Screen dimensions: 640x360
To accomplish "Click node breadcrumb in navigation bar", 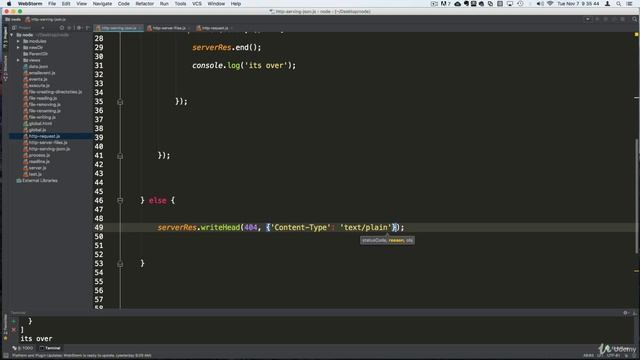I will [x=13, y=19].
